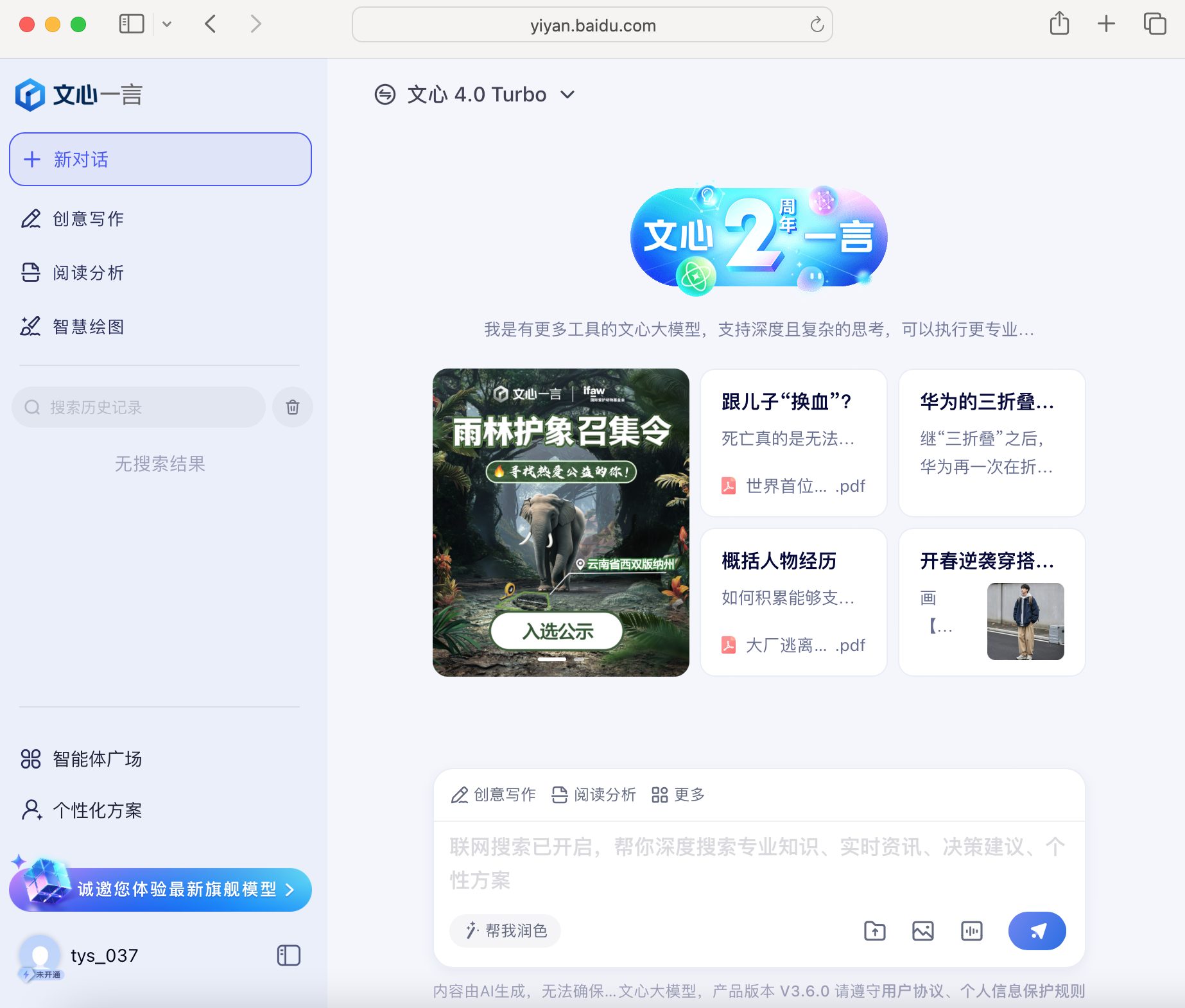This screenshot has width=1185, height=1008.
Task: Expand the Safari sidebar options chevron
Action: coord(167,24)
